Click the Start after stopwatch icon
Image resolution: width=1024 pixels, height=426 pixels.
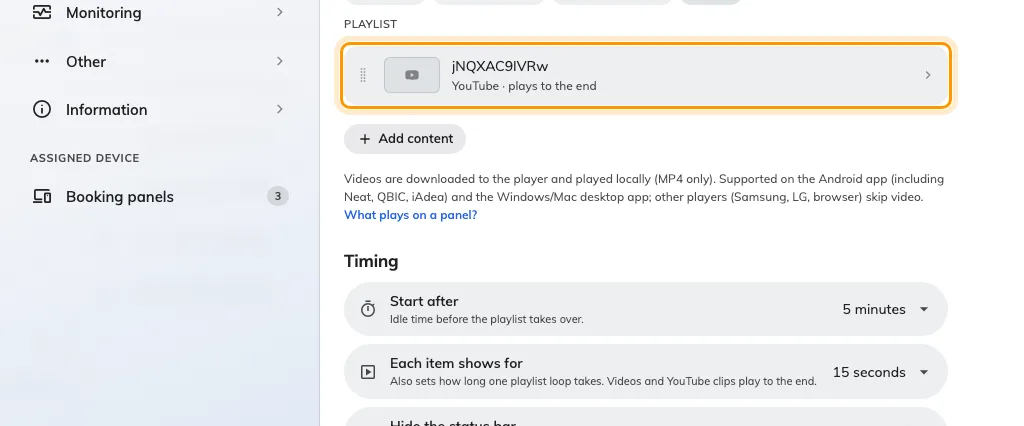(368, 309)
